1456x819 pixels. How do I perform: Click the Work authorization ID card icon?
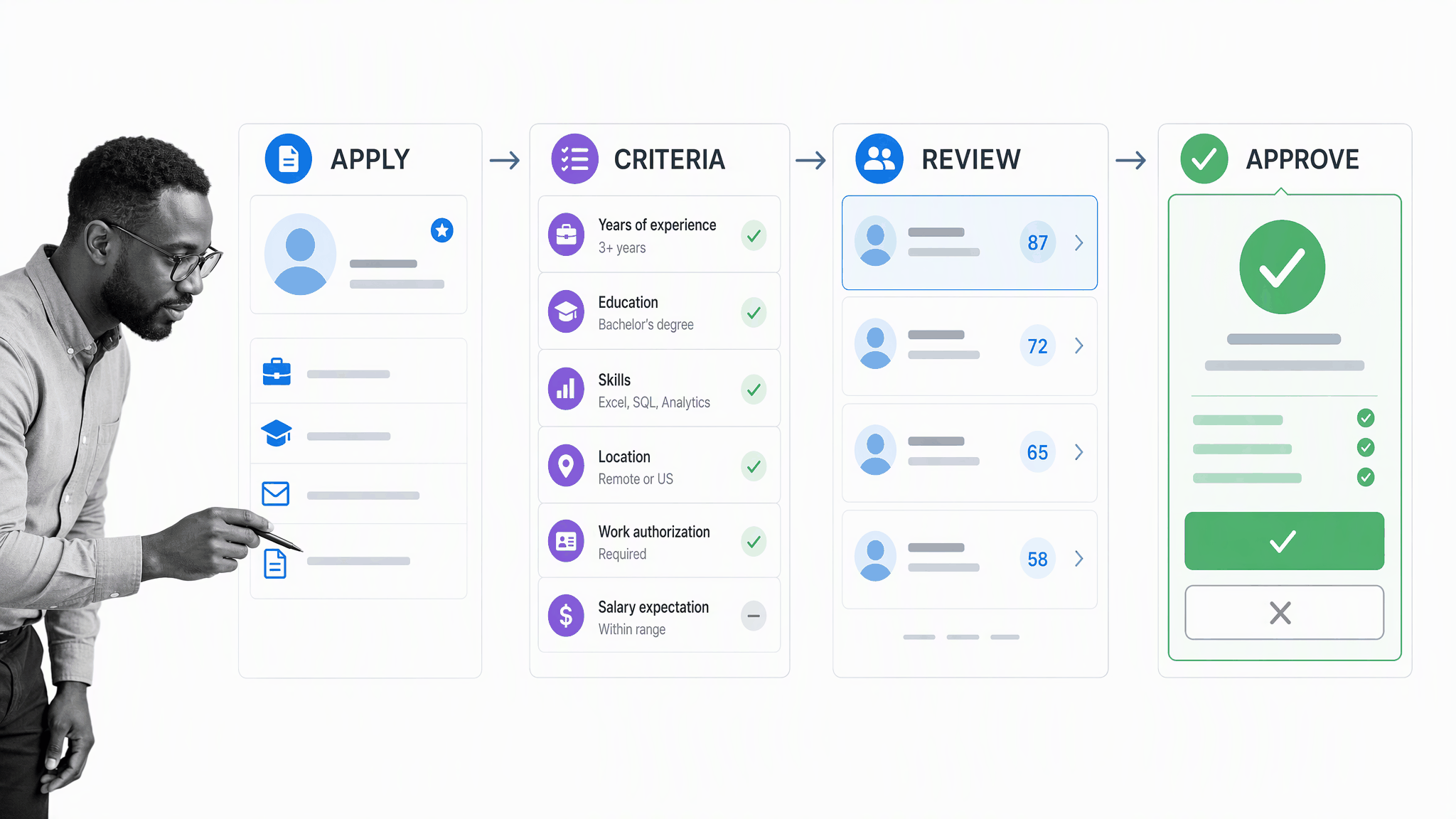pos(566,542)
